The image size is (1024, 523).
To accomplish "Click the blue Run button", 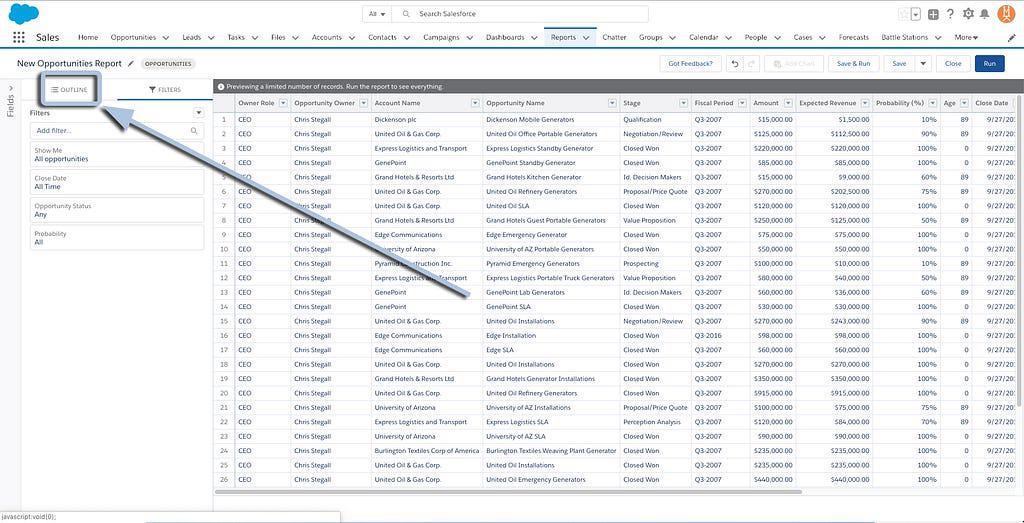I will [989, 63].
